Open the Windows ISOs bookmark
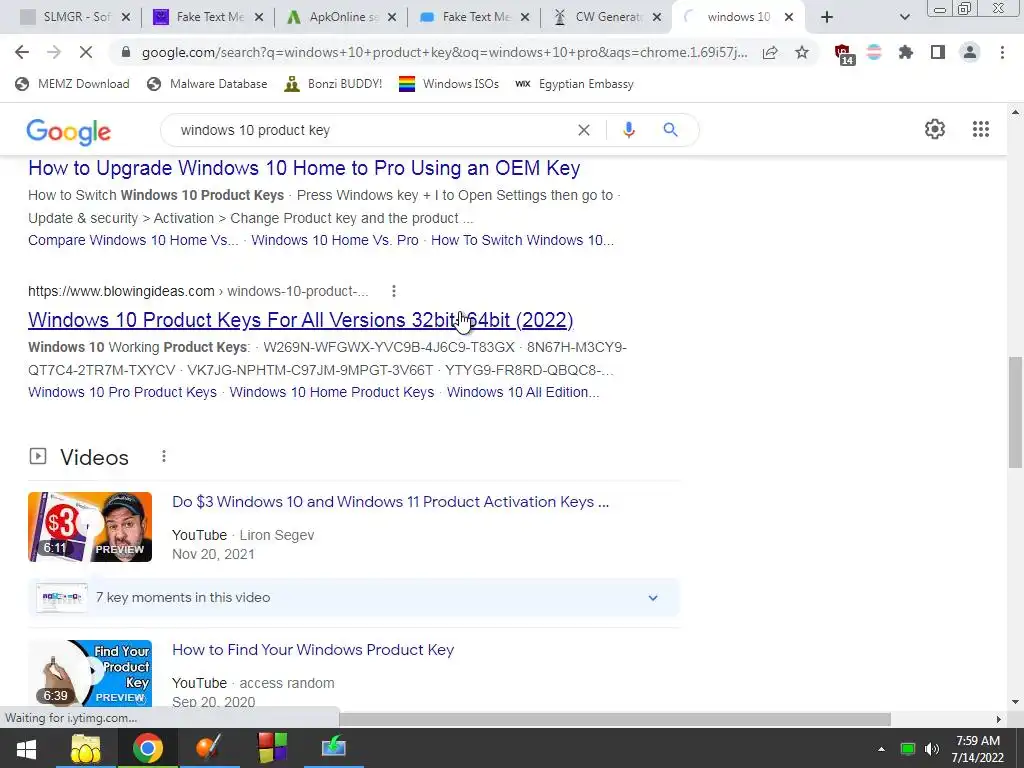This screenshot has height=768, width=1024. [x=449, y=84]
